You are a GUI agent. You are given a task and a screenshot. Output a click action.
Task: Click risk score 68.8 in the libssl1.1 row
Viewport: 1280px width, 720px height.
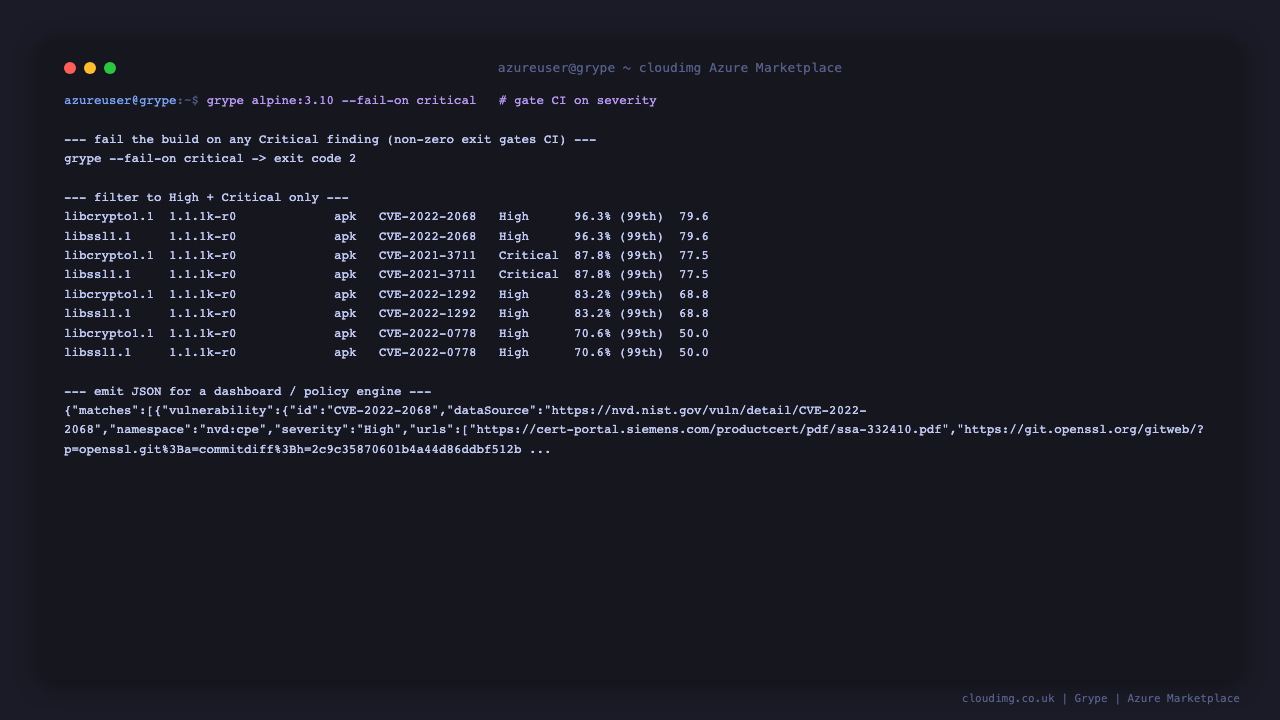tap(694, 314)
